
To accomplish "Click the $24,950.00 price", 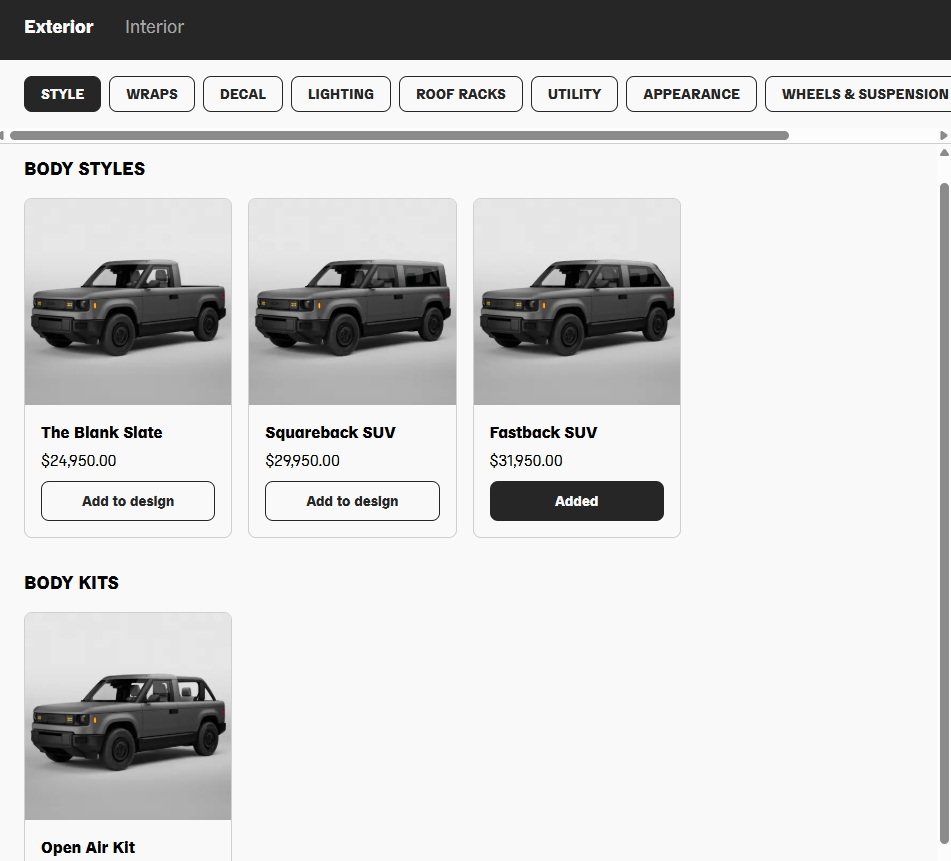I will (x=79, y=461).
